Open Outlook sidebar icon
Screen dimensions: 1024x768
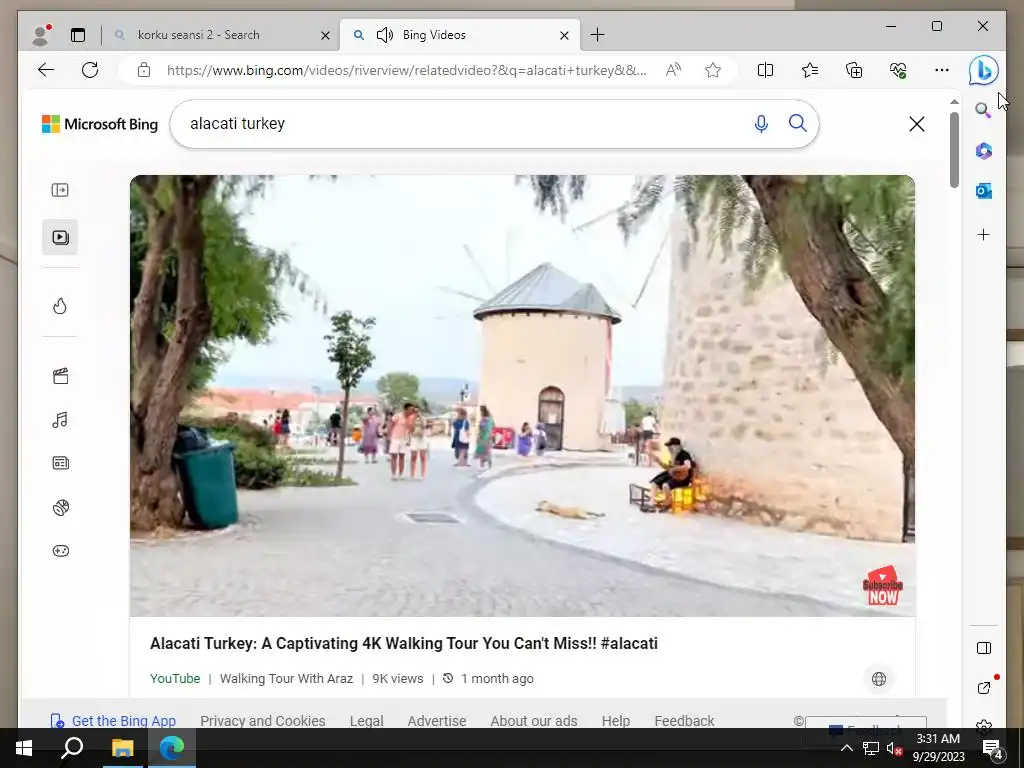tap(983, 191)
